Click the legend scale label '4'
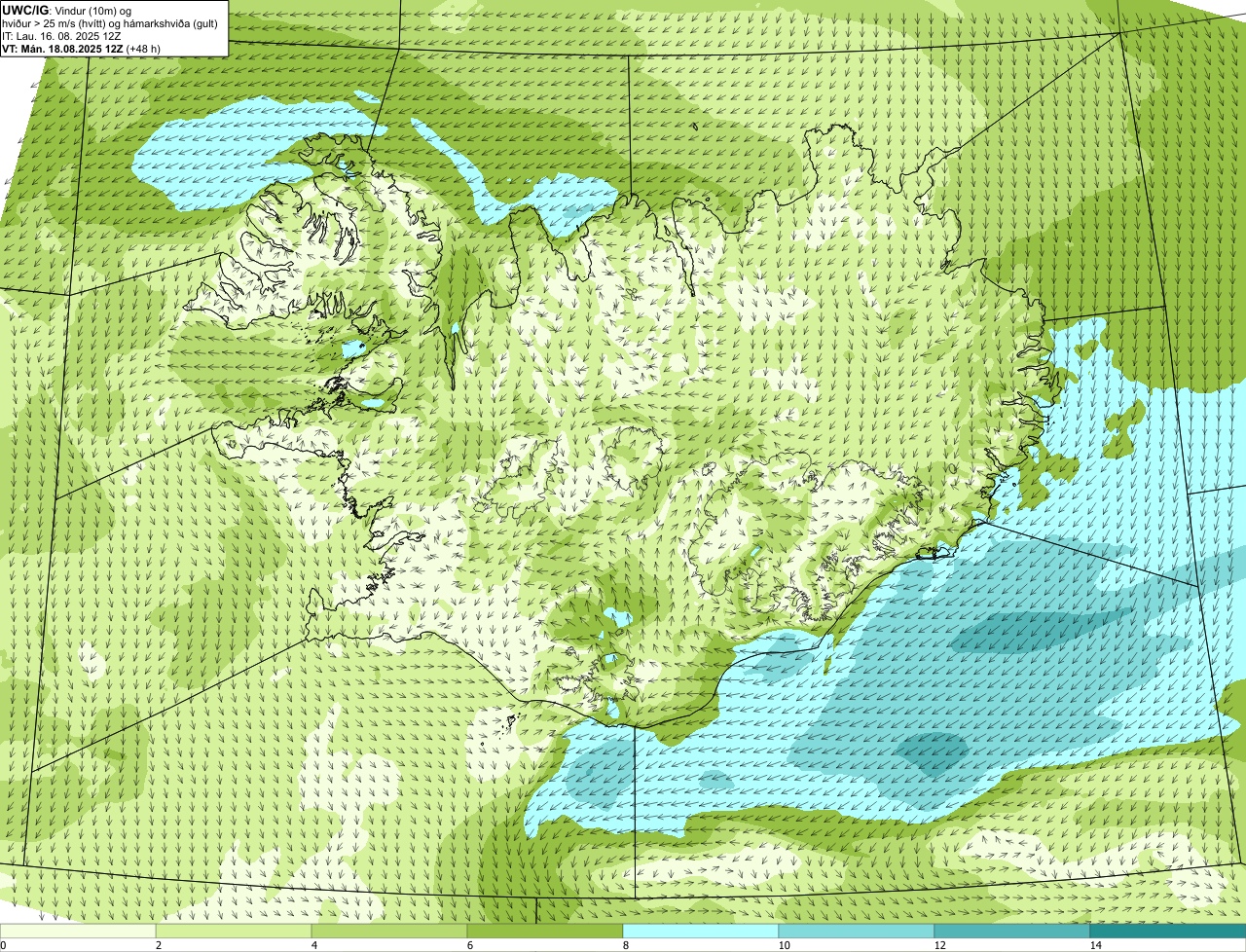The width and height of the screenshot is (1246, 952). tap(314, 945)
